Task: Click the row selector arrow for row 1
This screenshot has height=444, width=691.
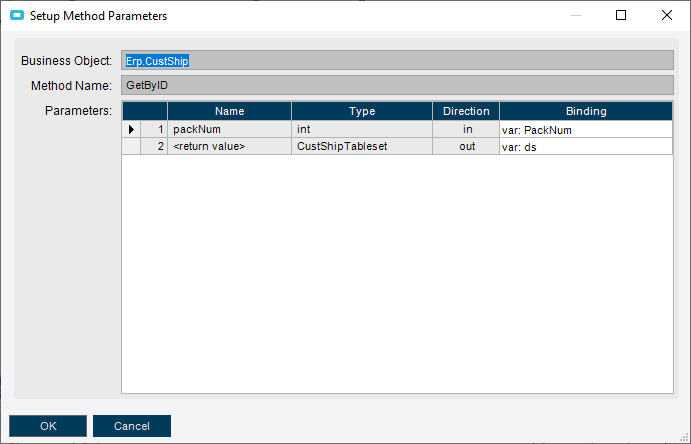Action: tap(131, 129)
